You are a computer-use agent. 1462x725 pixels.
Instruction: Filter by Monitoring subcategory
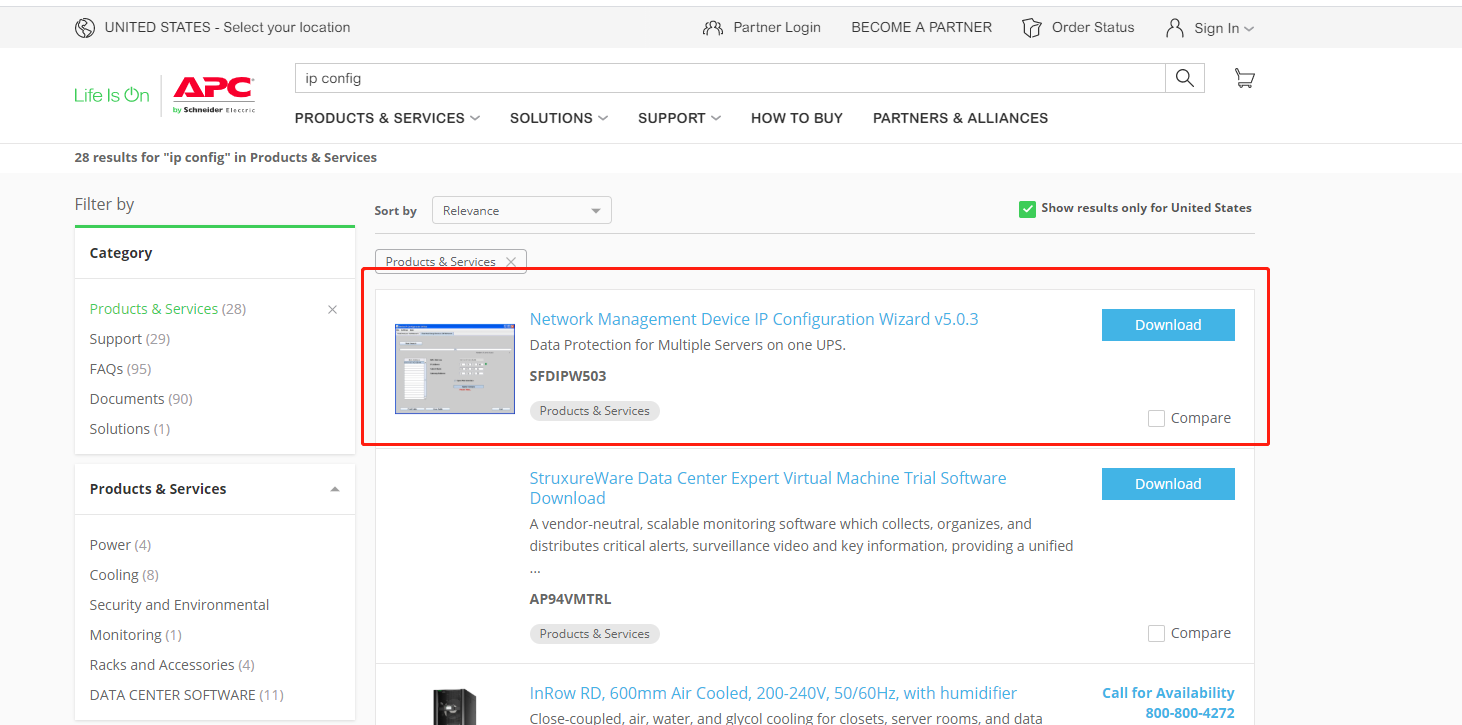pyautogui.click(x=136, y=635)
